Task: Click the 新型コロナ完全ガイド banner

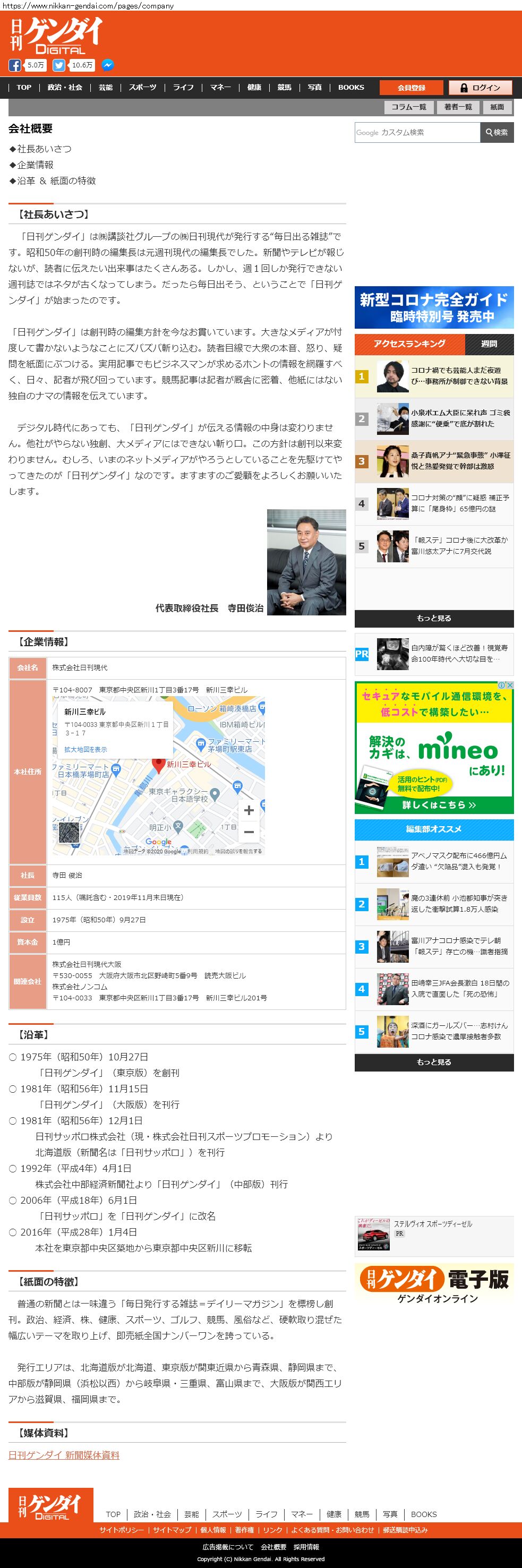Action: tap(434, 307)
